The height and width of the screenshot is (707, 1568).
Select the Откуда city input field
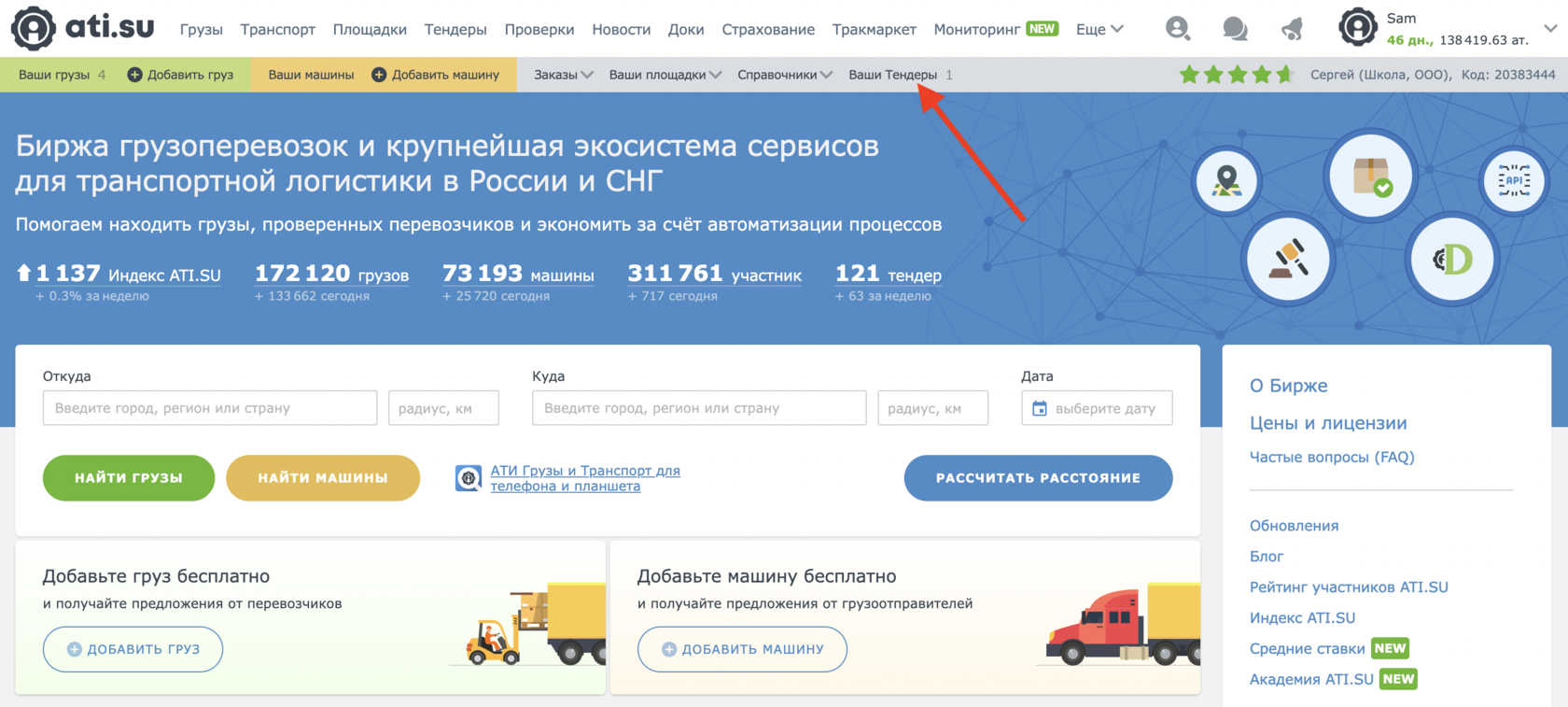coord(210,408)
